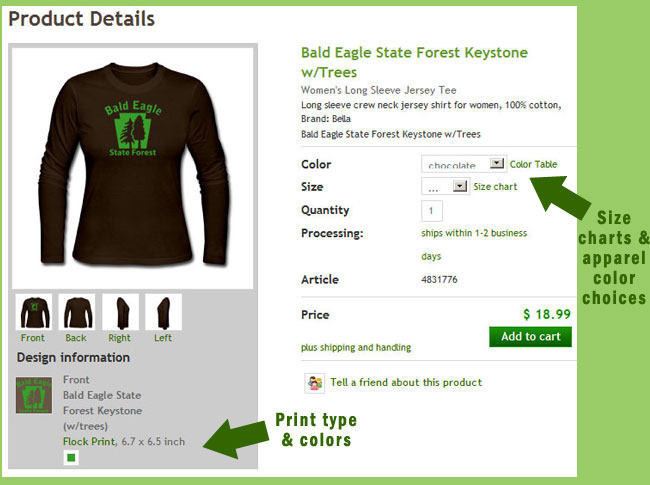This screenshot has width=650, height=485.
Task: Click the Back thumbnail label text
Action: tap(76, 338)
